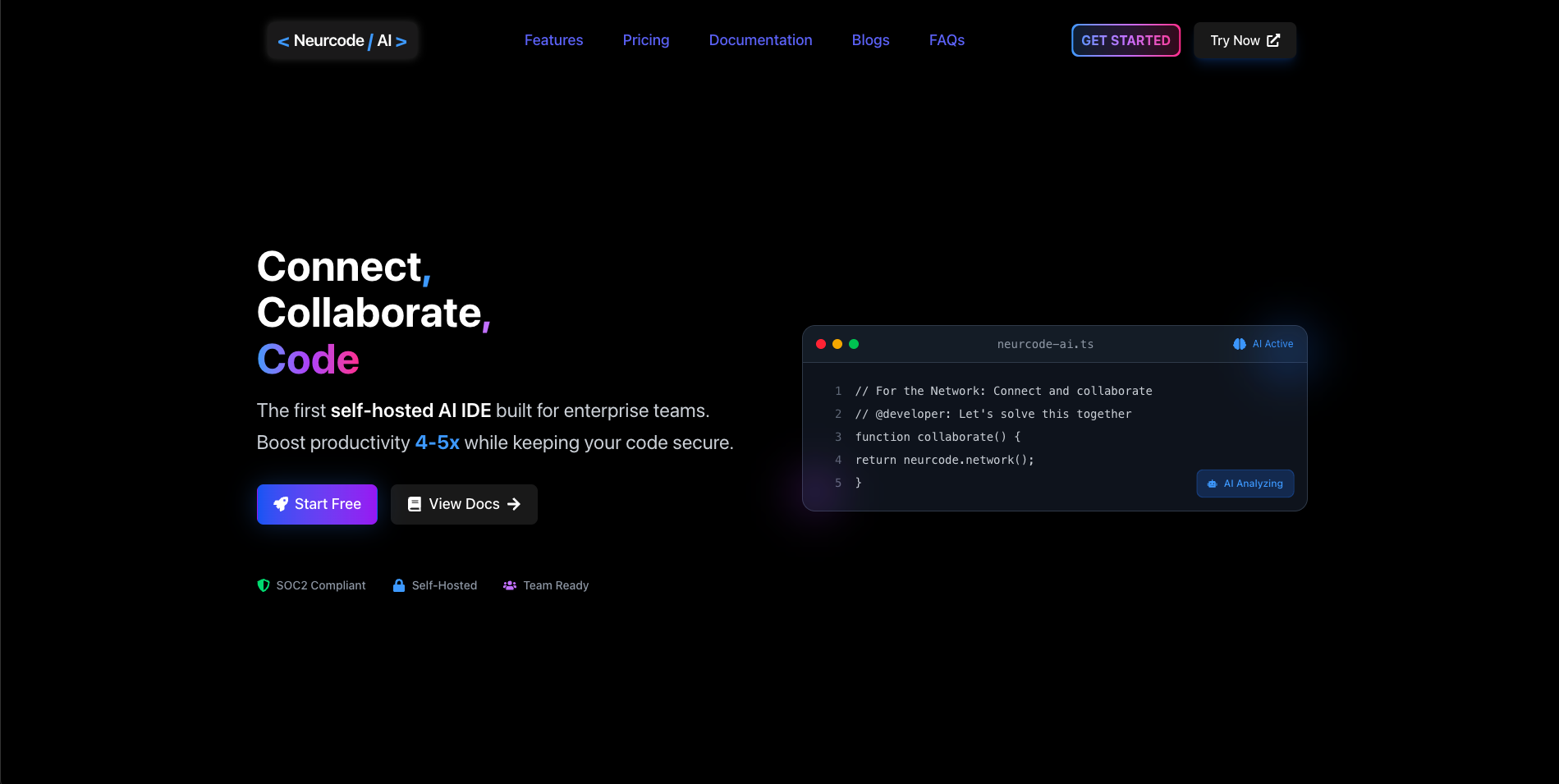Navigate to Documentation

(760, 40)
